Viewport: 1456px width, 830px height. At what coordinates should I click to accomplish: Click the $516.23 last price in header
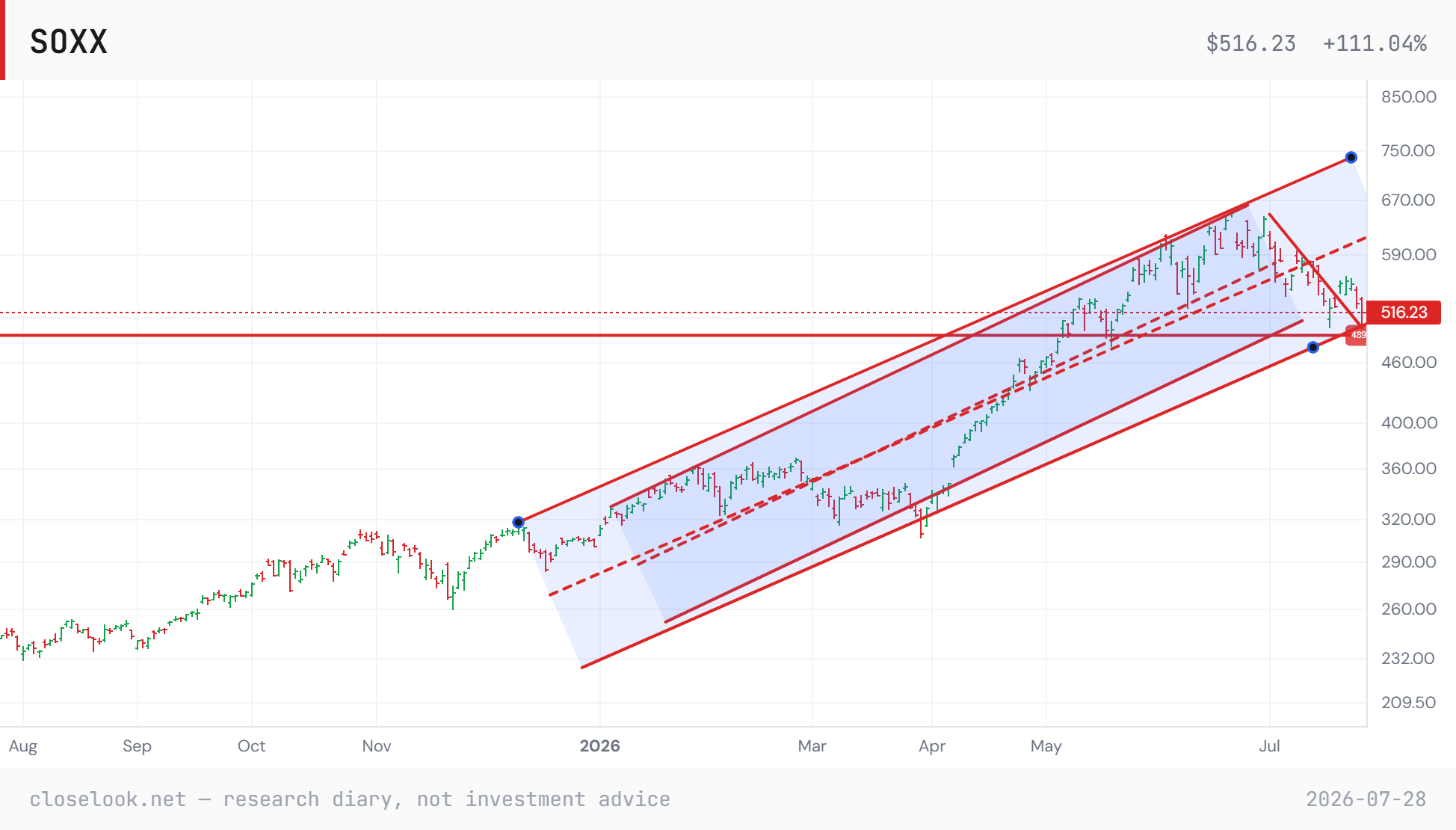point(1250,43)
